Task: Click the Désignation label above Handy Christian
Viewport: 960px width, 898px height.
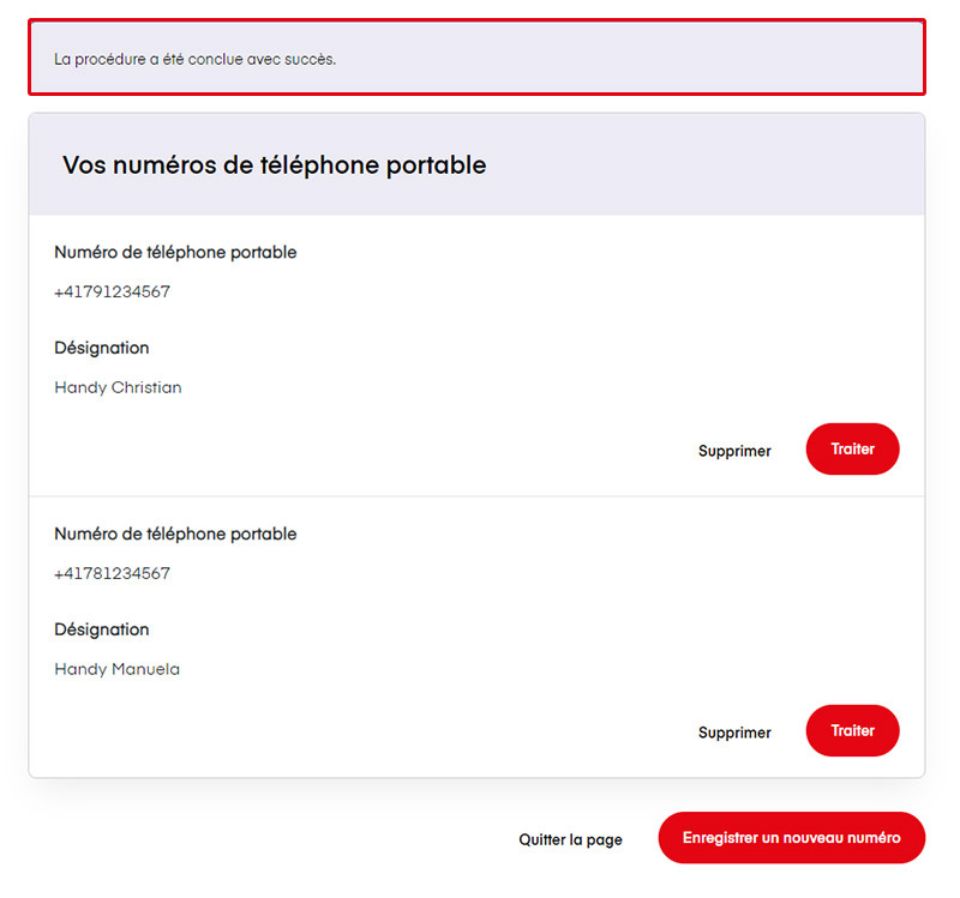Action: click(101, 348)
